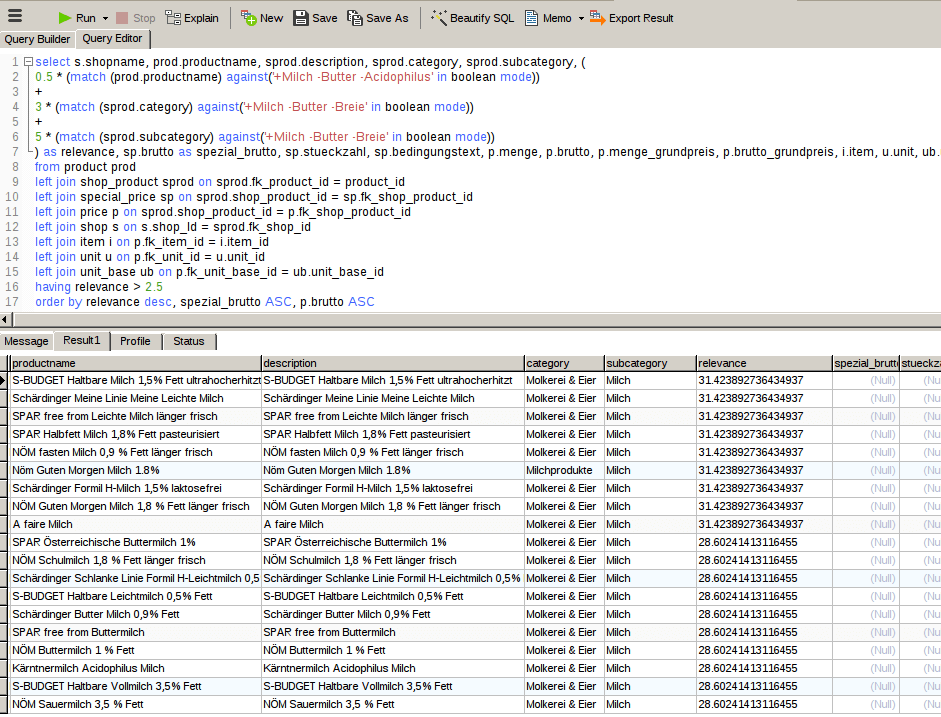Click the Export Result icon

coord(597,18)
